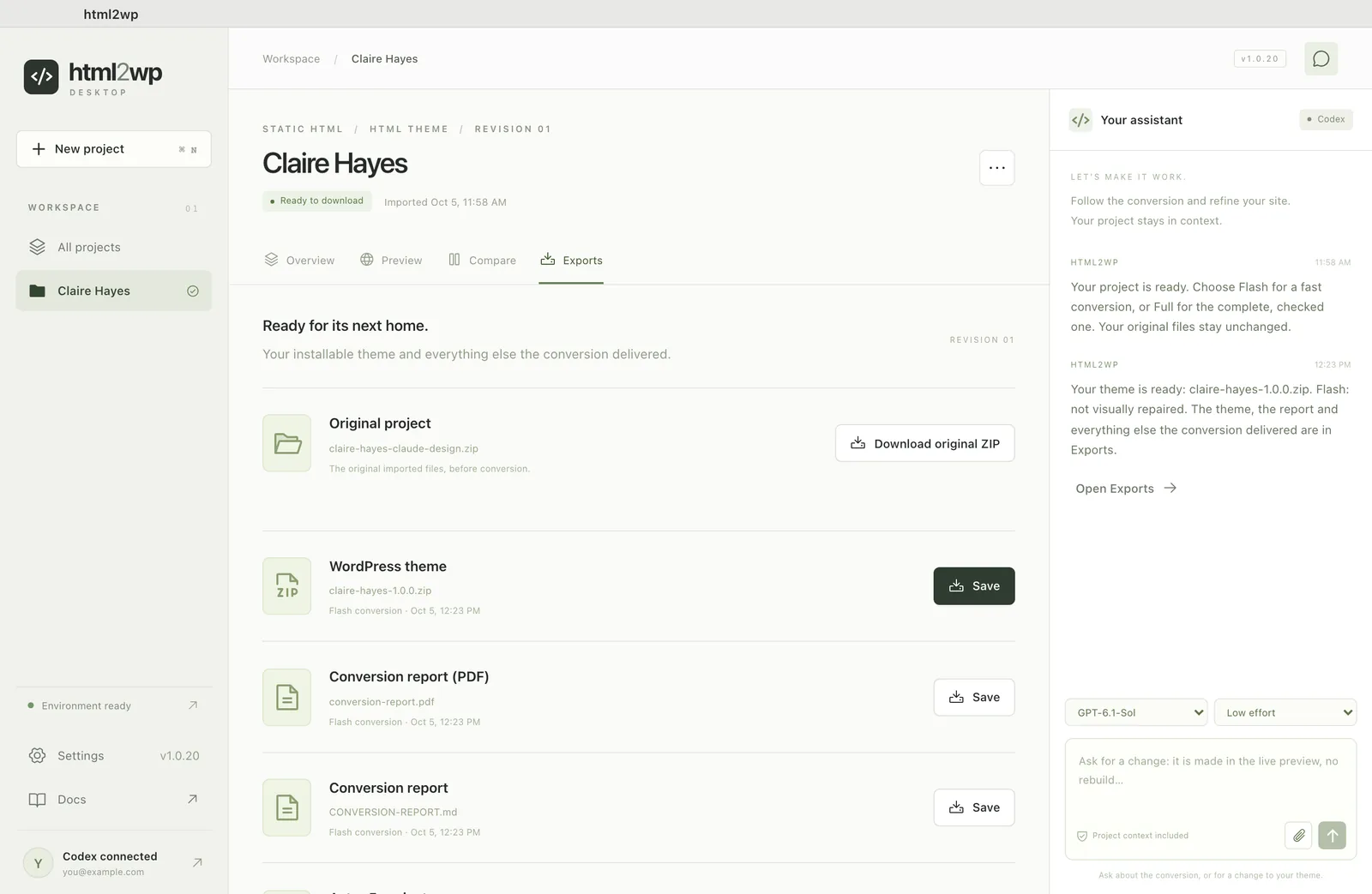
Task: Open the chat bubble icon in header
Action: (1321, 59)
